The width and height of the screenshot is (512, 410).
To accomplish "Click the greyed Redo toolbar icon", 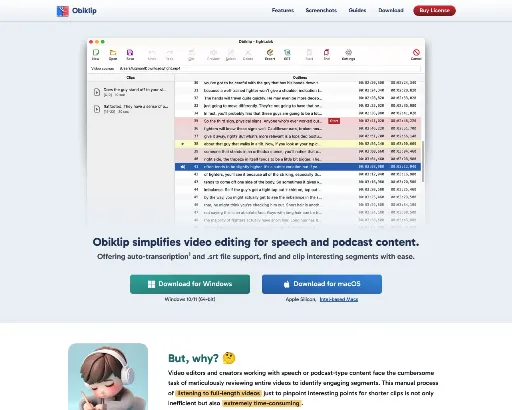I will pyautogui.click(x=170, y=52).
